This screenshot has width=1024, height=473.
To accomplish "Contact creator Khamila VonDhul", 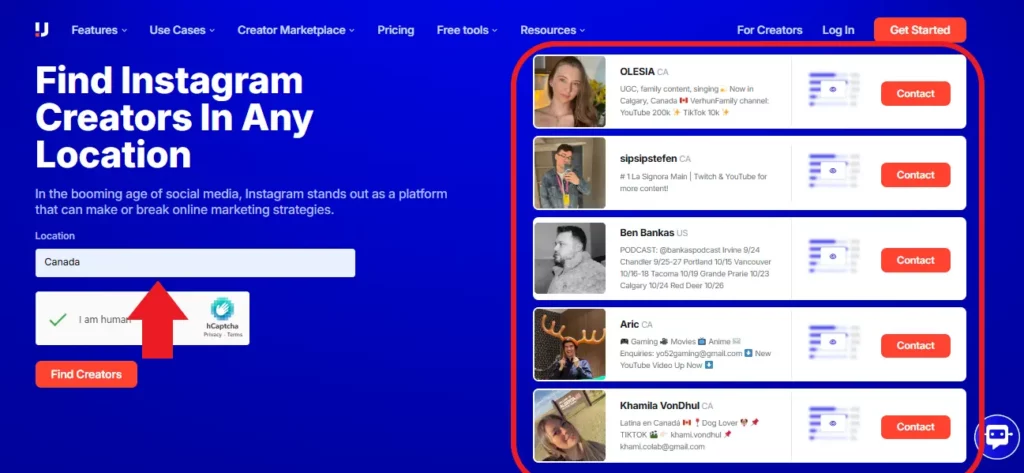I will point(915,427).
